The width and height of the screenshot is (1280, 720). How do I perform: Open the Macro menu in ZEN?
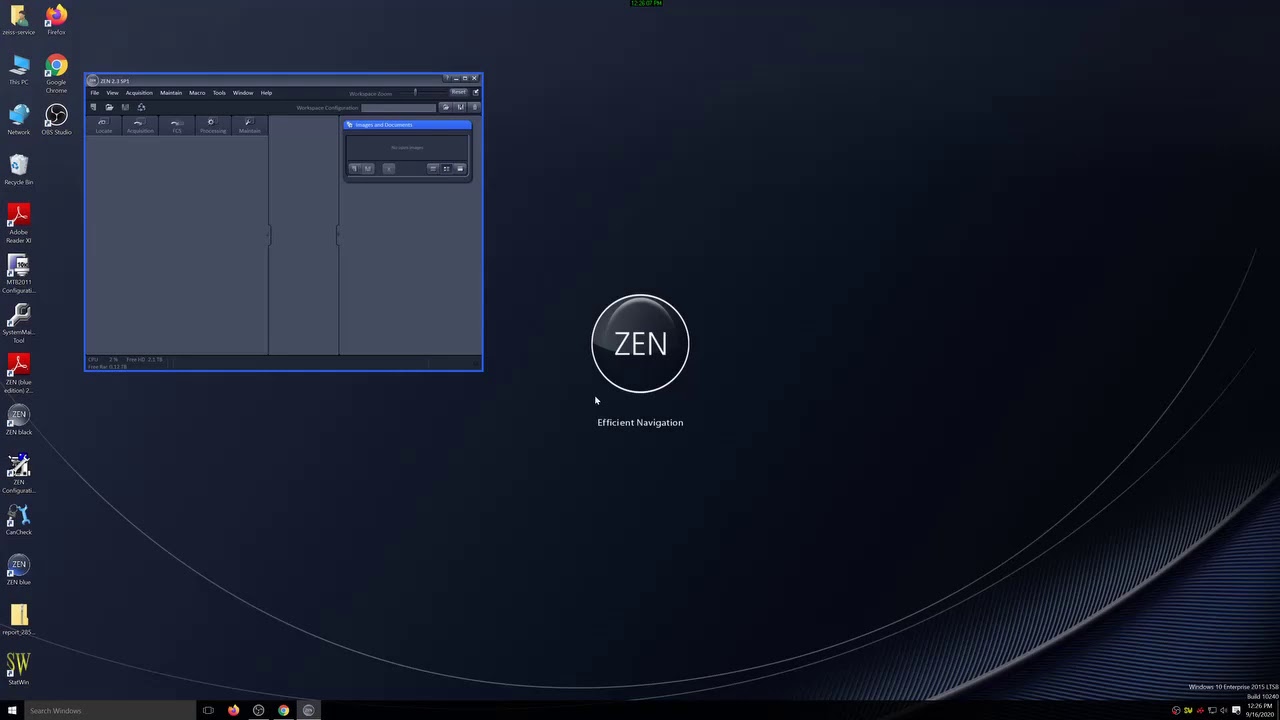(197, 93)
